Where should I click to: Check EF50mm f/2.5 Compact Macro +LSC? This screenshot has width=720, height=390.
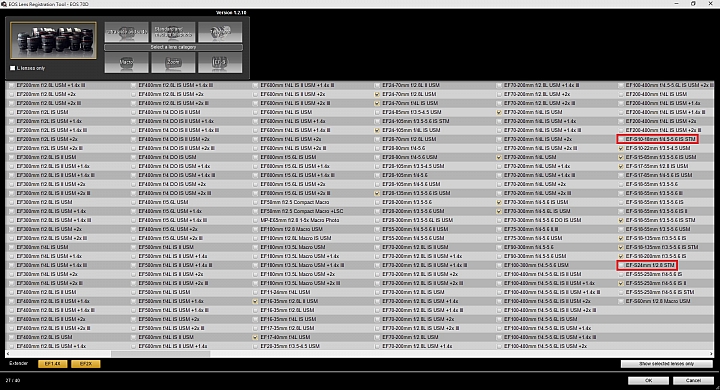(x=255, y=211)
